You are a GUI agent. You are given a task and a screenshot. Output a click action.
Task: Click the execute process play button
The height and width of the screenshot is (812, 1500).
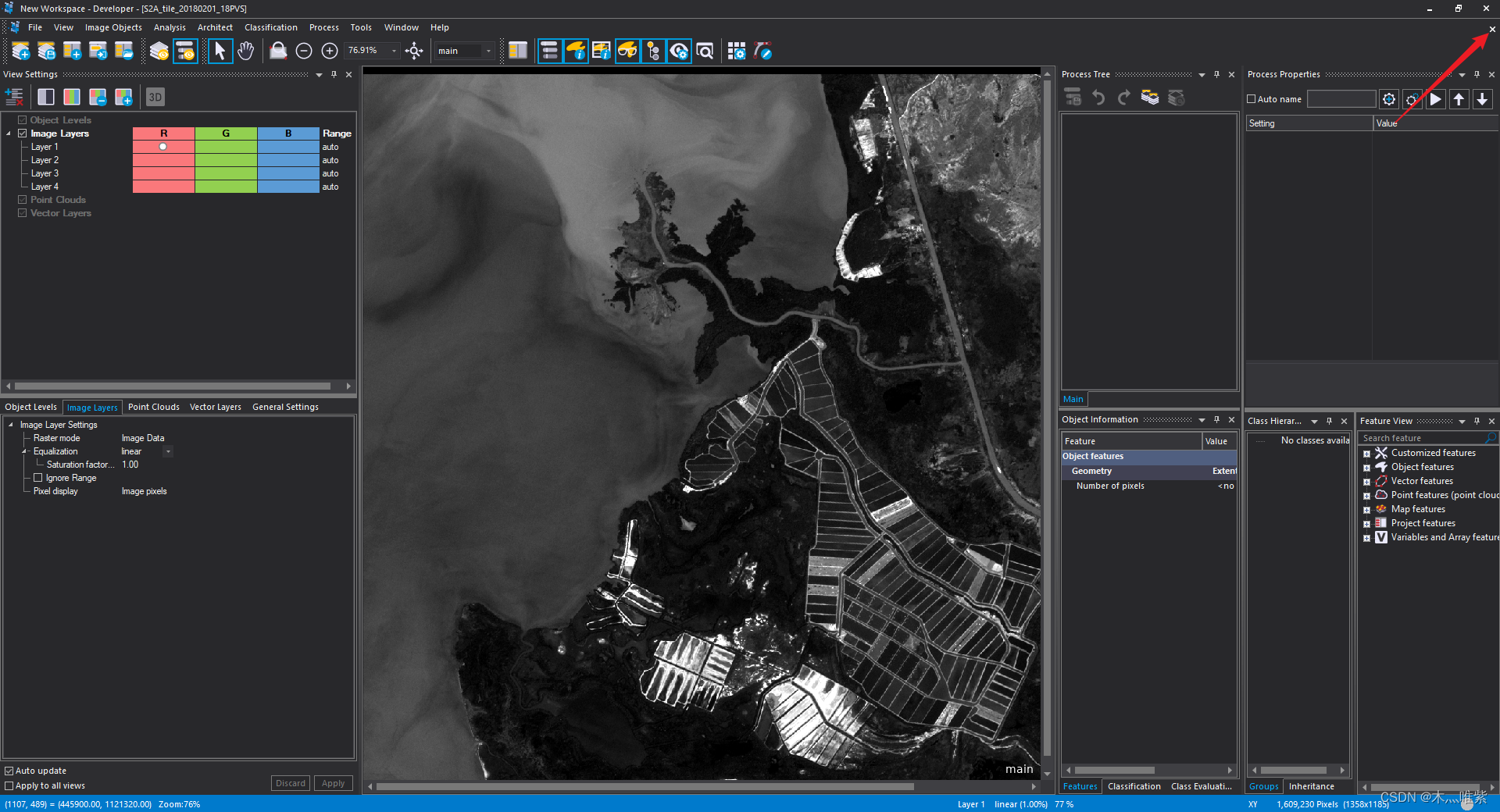[x=1435, y=99]
